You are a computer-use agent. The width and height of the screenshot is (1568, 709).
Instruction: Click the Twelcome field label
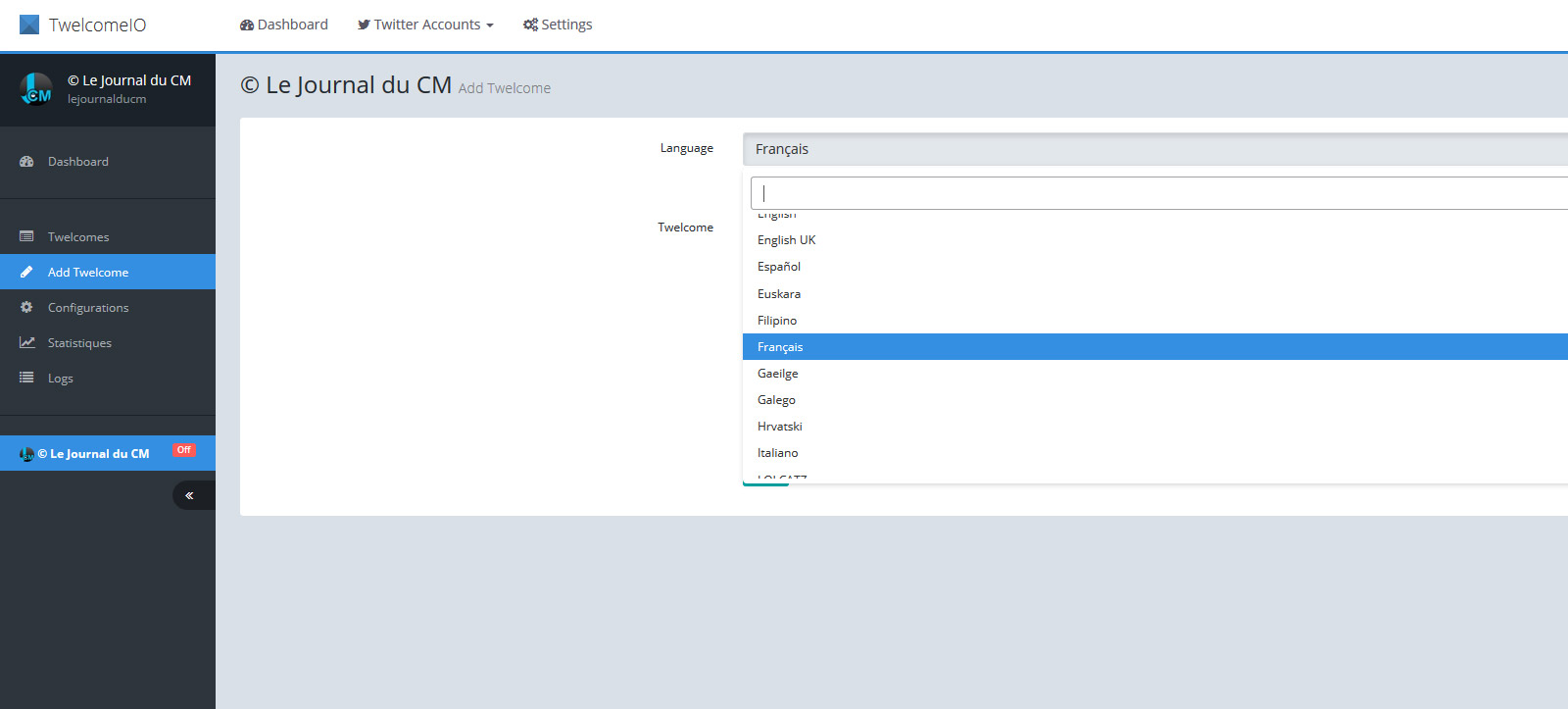coord(685,228)
